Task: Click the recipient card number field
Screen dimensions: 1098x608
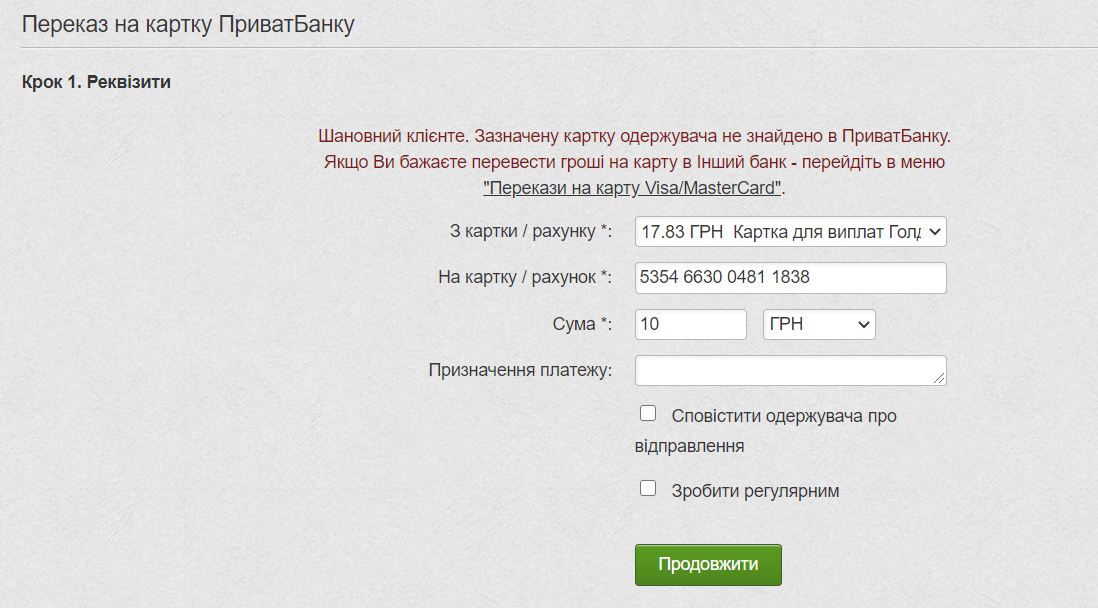Action: click(791, 278)
